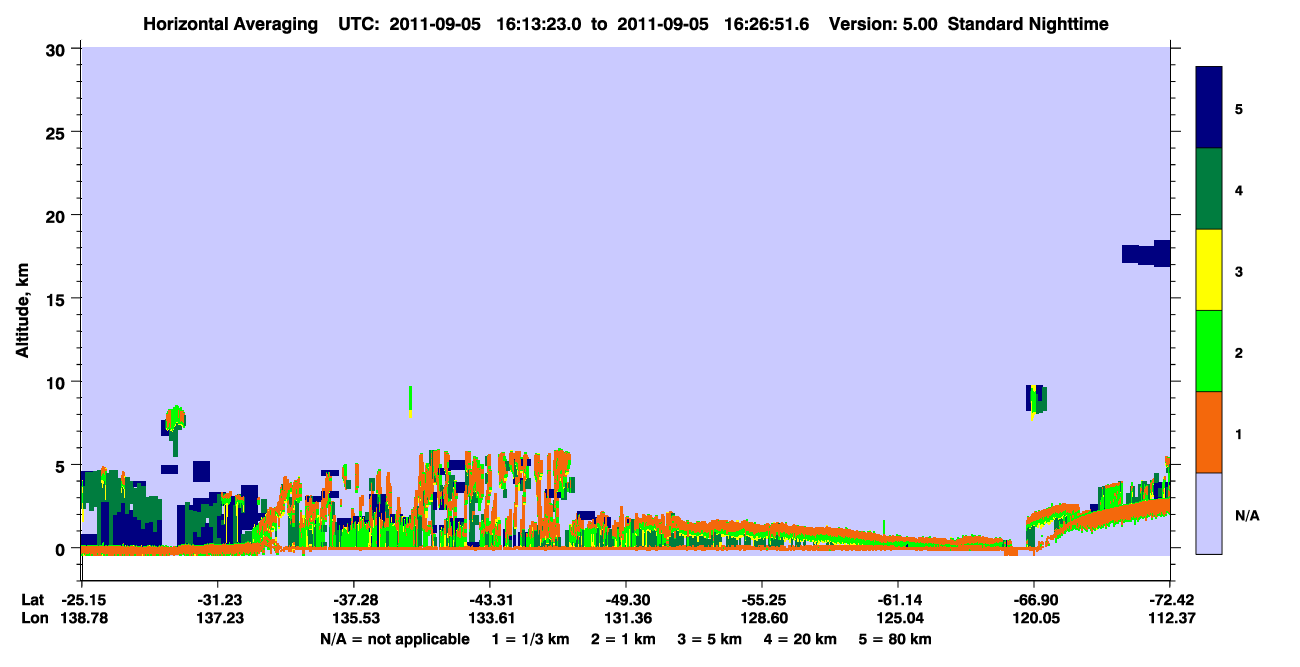Click longitude value 137.23
Image resolution: width=1300 pixels, height=667 pixels.
[218, 618]
